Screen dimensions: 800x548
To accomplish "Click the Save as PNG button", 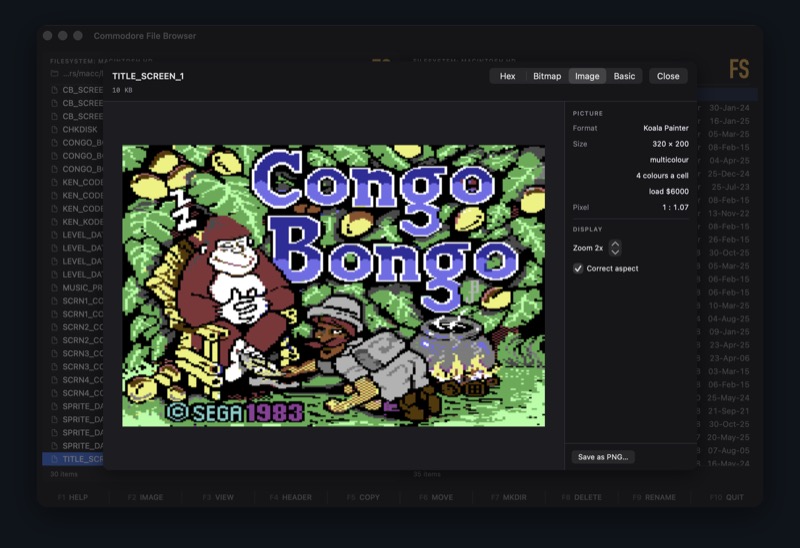I will (x=603, y=457).
